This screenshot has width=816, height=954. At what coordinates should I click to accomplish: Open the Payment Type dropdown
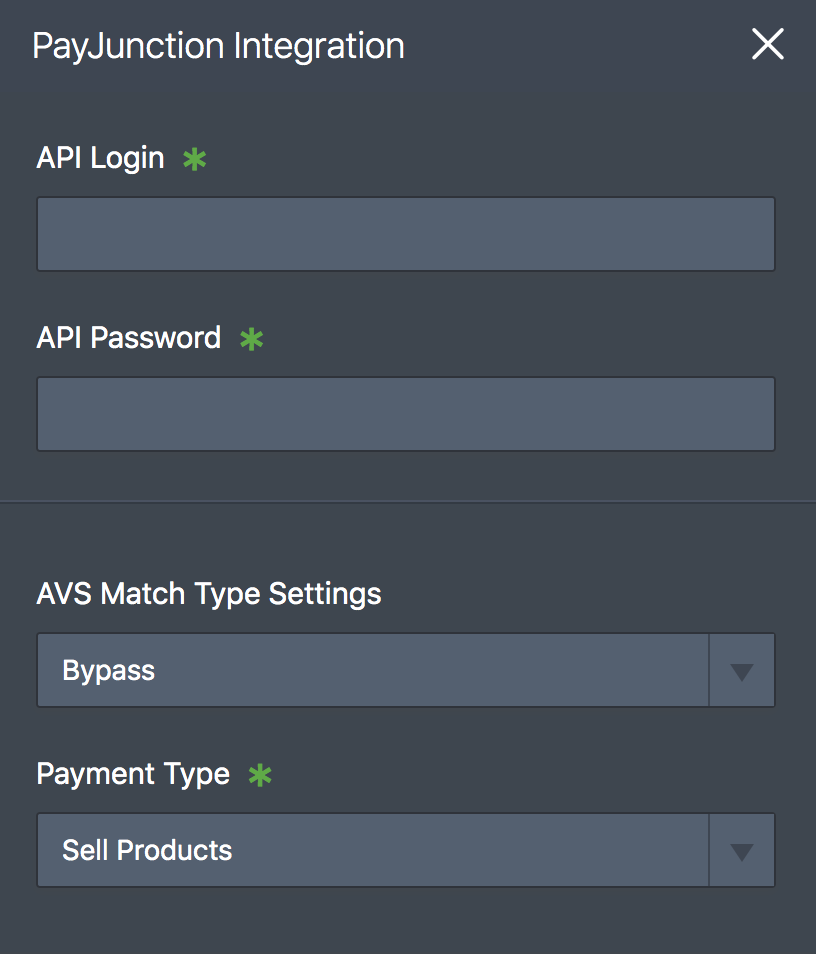coord(406,850)
